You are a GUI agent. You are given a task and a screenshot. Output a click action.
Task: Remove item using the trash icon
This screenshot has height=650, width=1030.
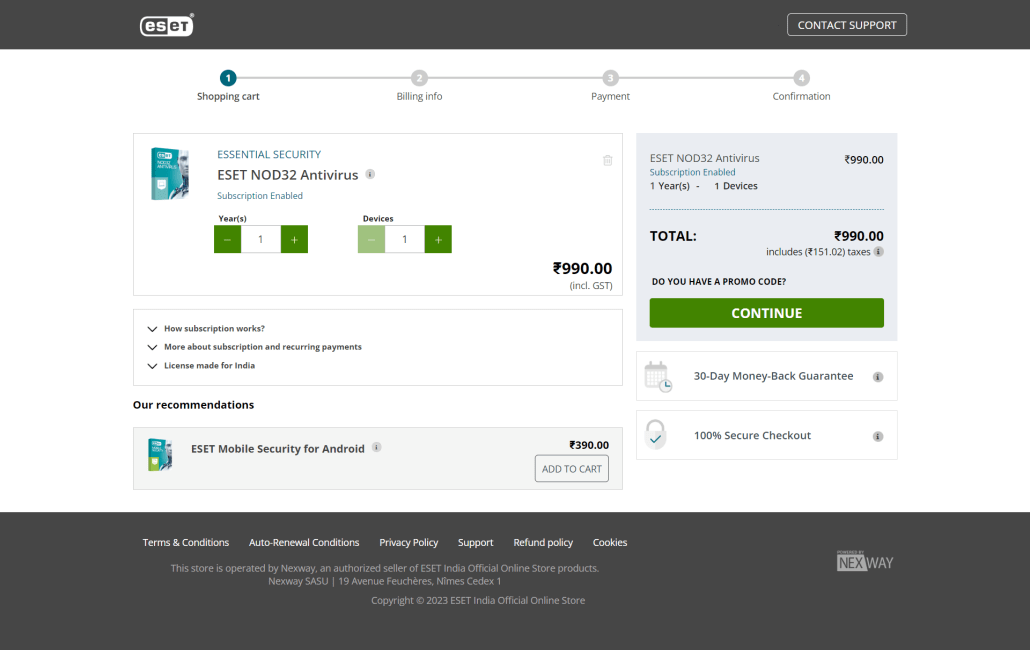[x=608, y=160]
